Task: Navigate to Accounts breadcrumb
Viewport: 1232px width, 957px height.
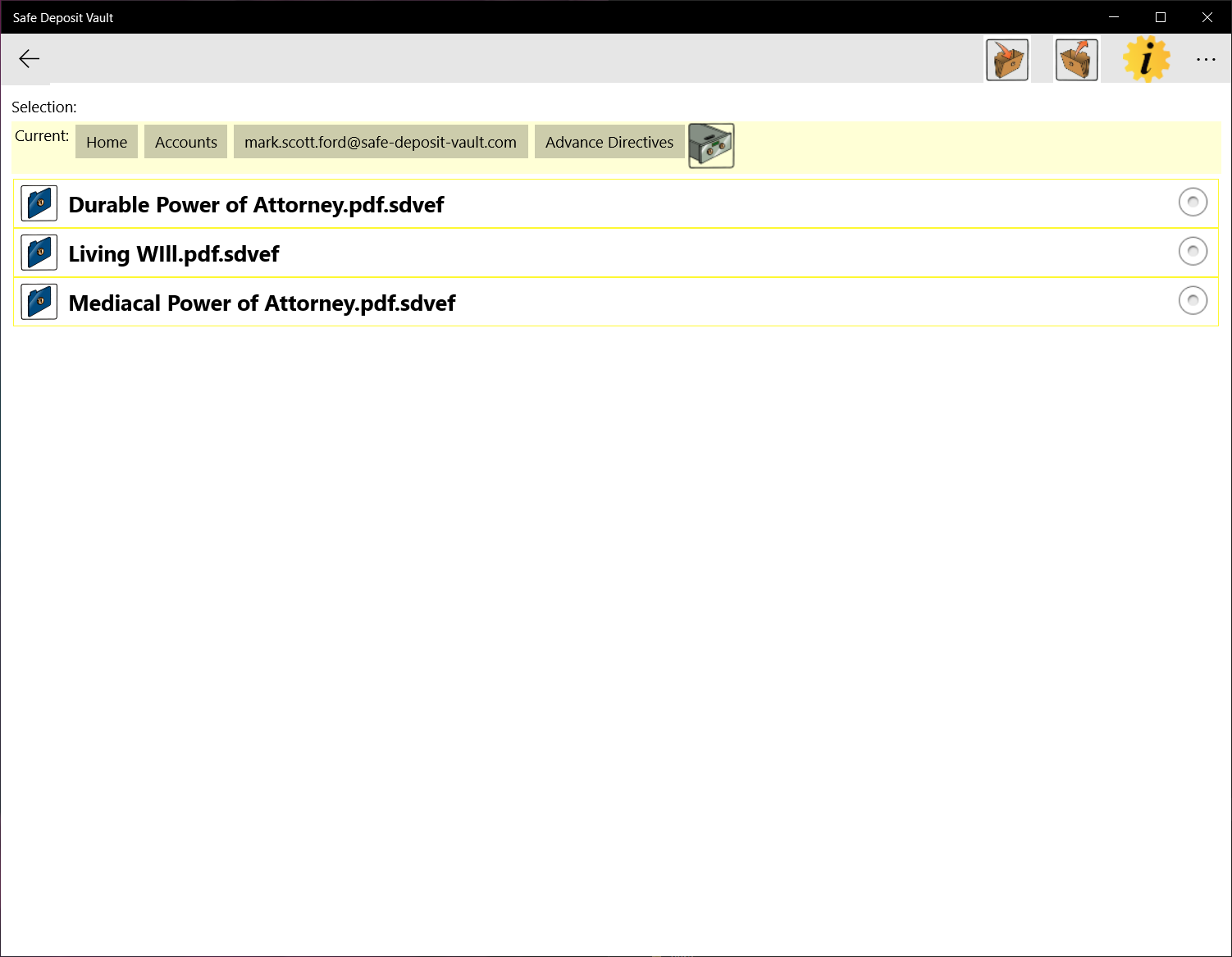Action: click(186, 142)
